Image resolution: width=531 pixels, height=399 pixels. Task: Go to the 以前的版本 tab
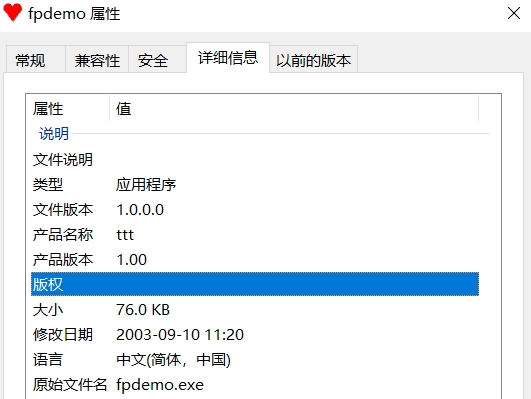point(313,60)
